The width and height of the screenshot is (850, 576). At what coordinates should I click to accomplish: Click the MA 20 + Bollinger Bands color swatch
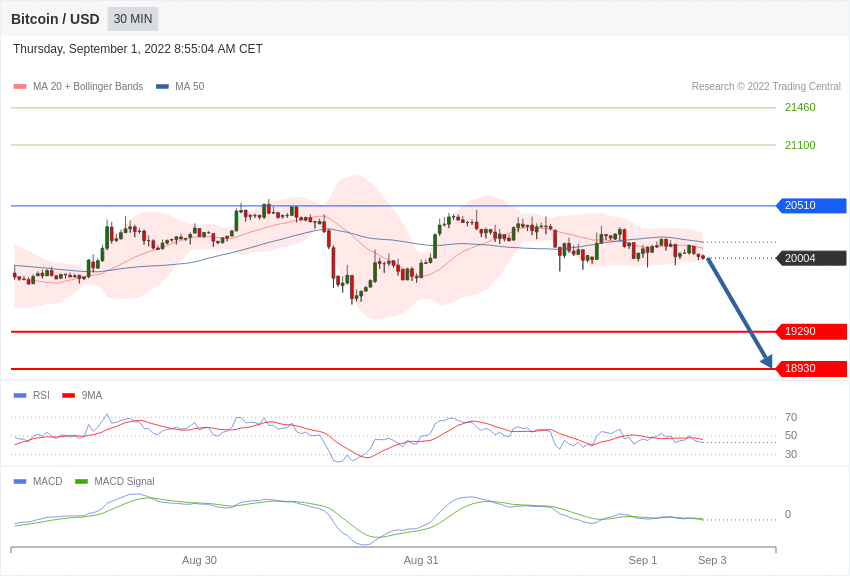pyautogui.click(x=20, y=86)
